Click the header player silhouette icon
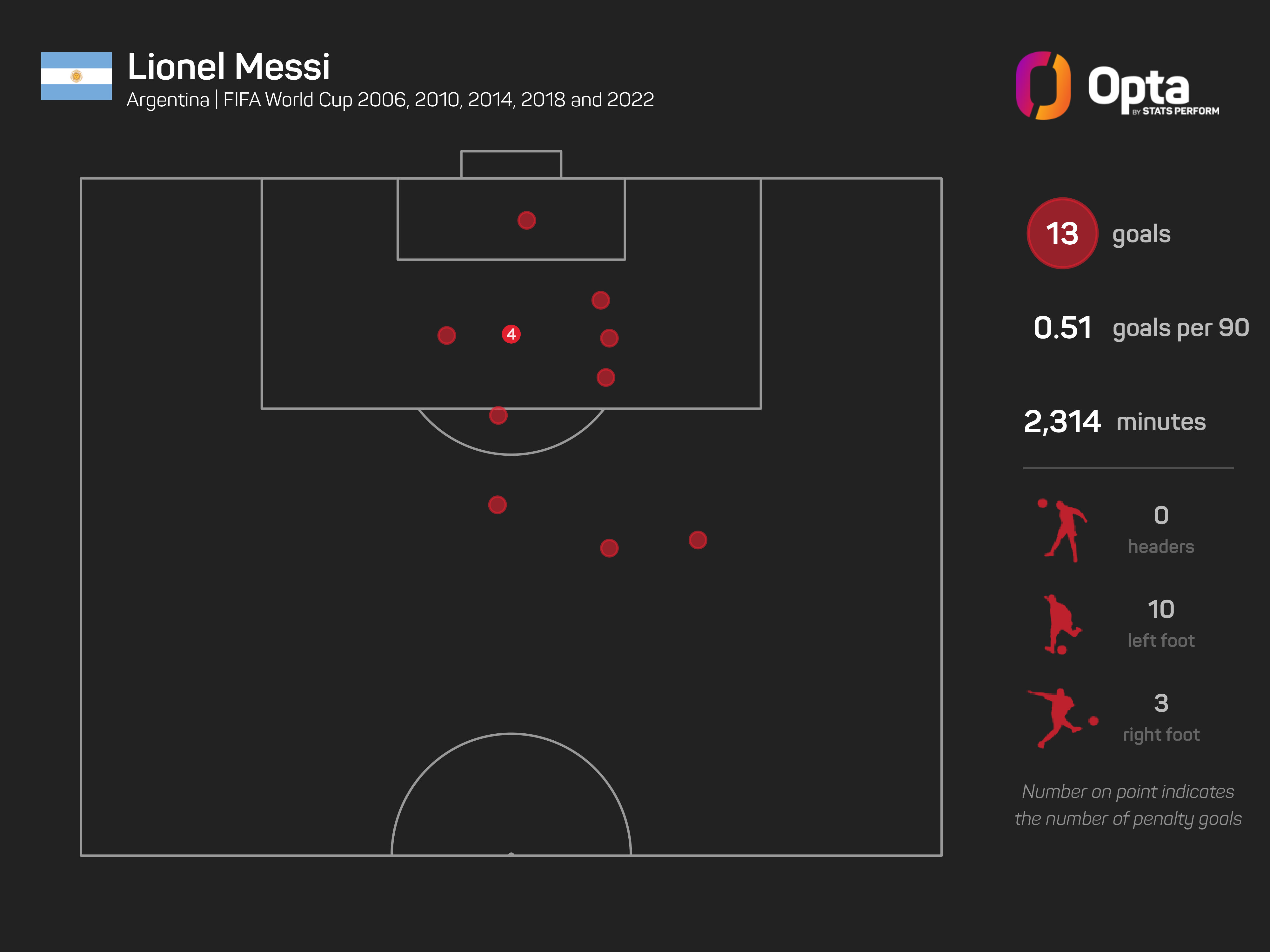 [x=1064, y=531]
